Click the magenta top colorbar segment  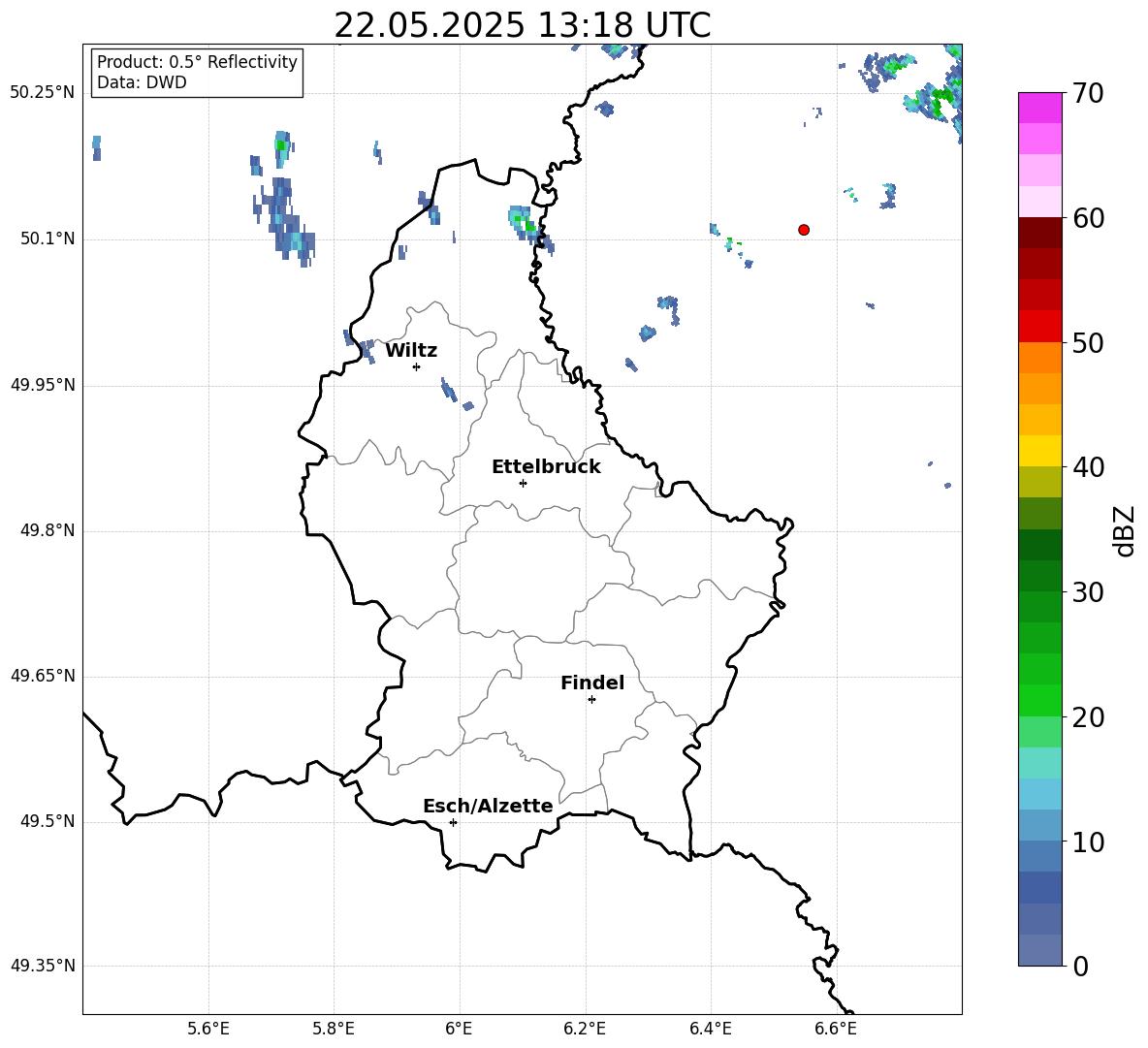click(x=1040, y=109)
